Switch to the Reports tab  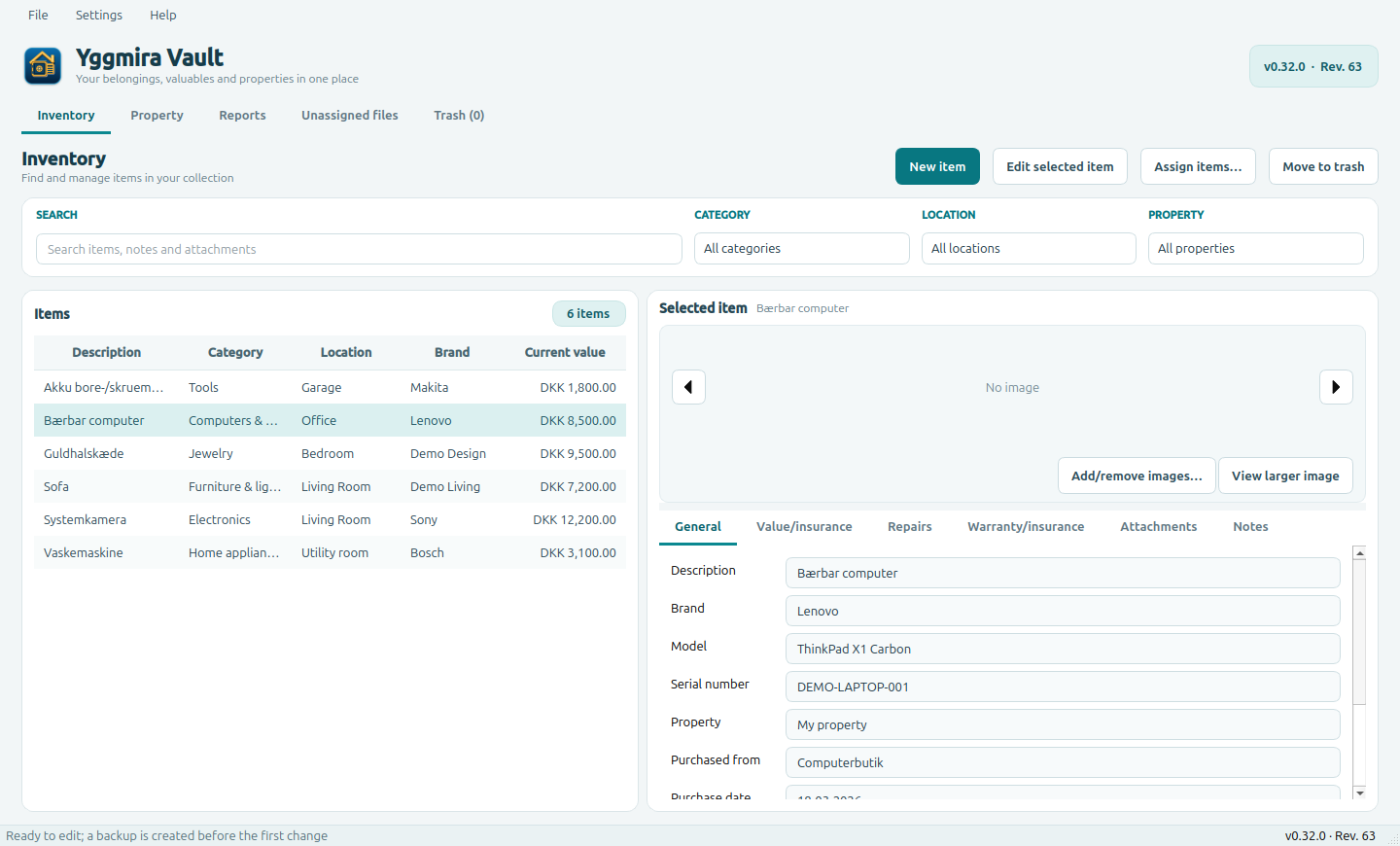point(242,115)
